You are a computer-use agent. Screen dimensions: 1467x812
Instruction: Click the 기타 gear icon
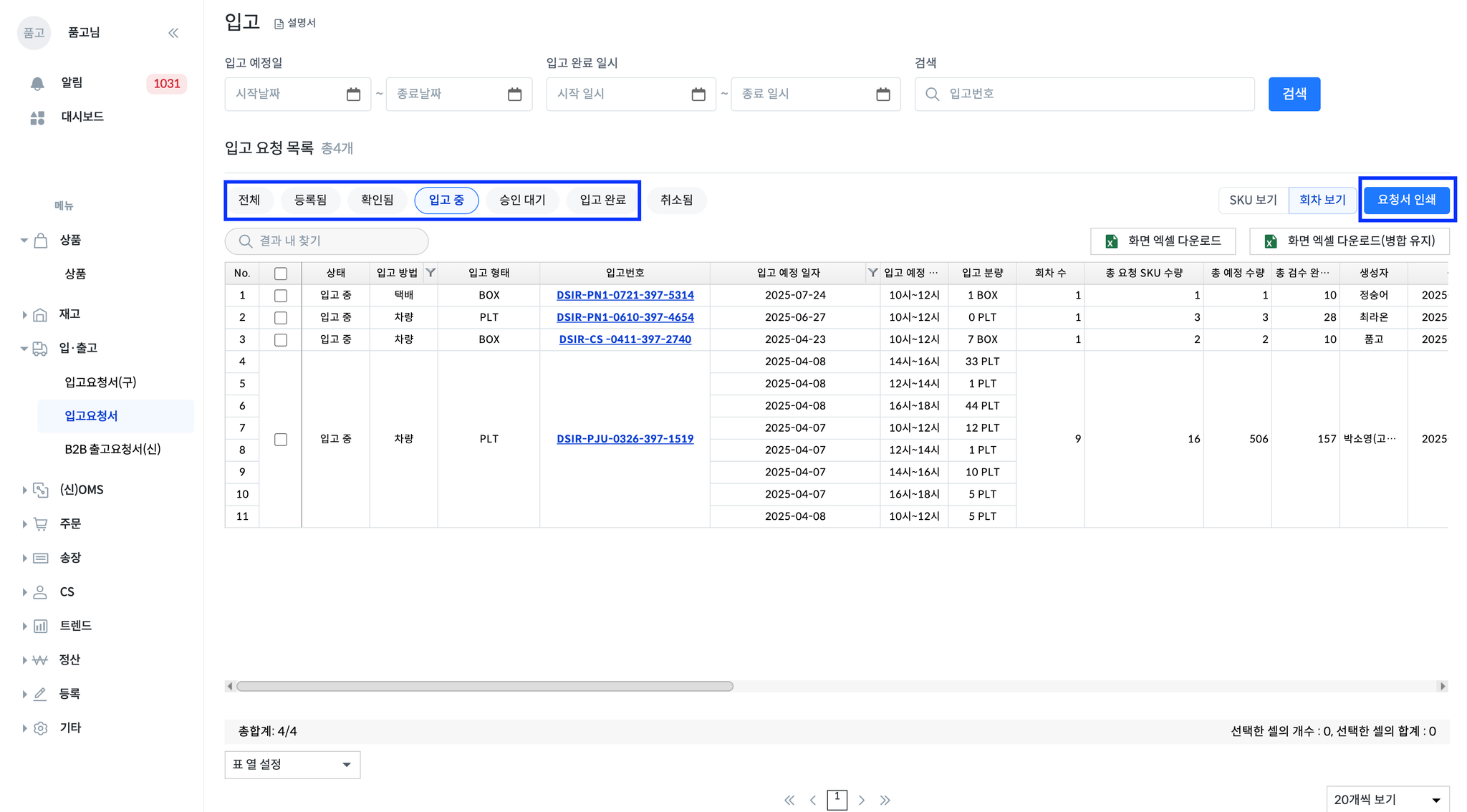(x=41, y=728)
